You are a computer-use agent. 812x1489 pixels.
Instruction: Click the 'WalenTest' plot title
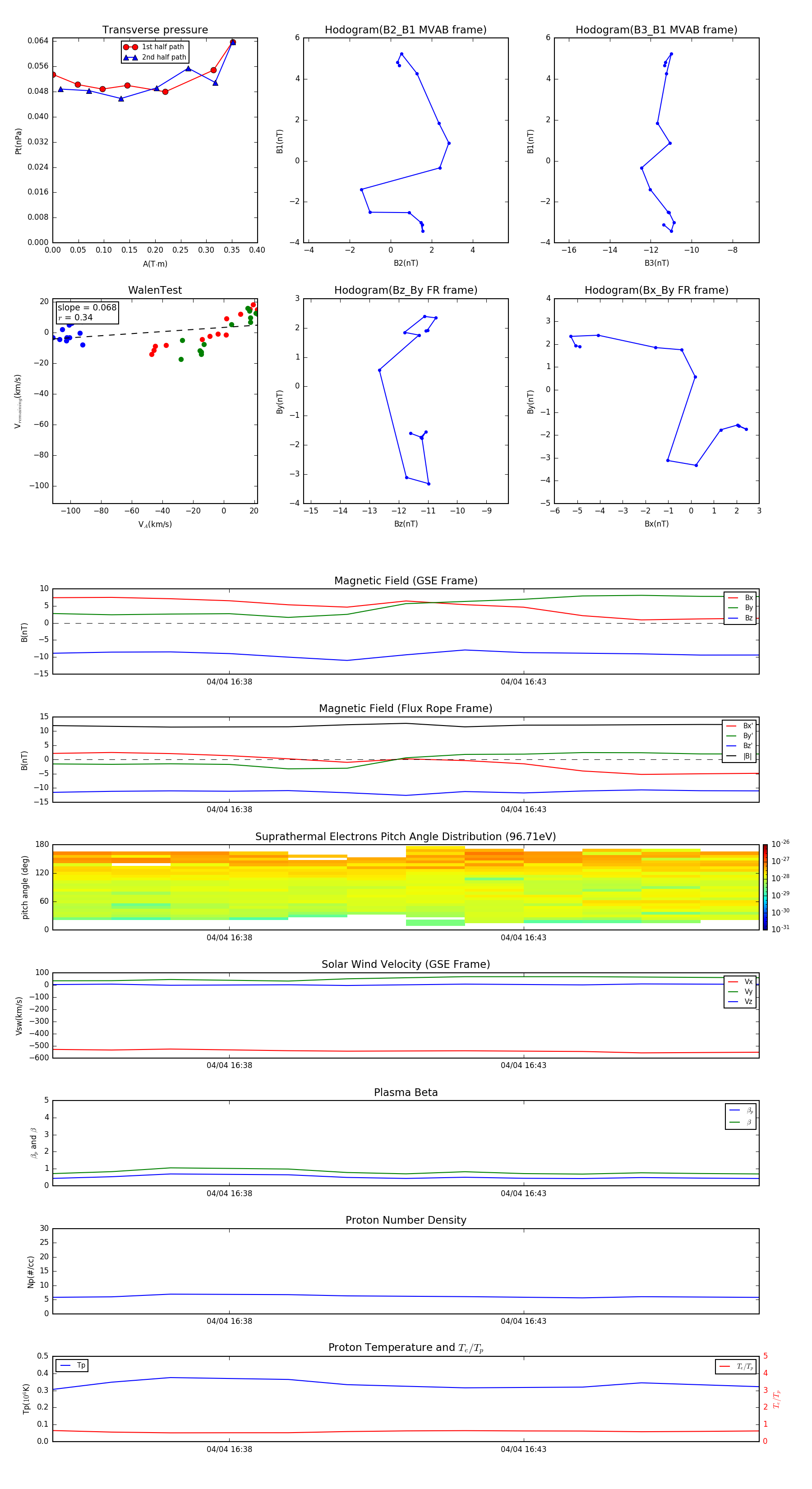[155, 290]
